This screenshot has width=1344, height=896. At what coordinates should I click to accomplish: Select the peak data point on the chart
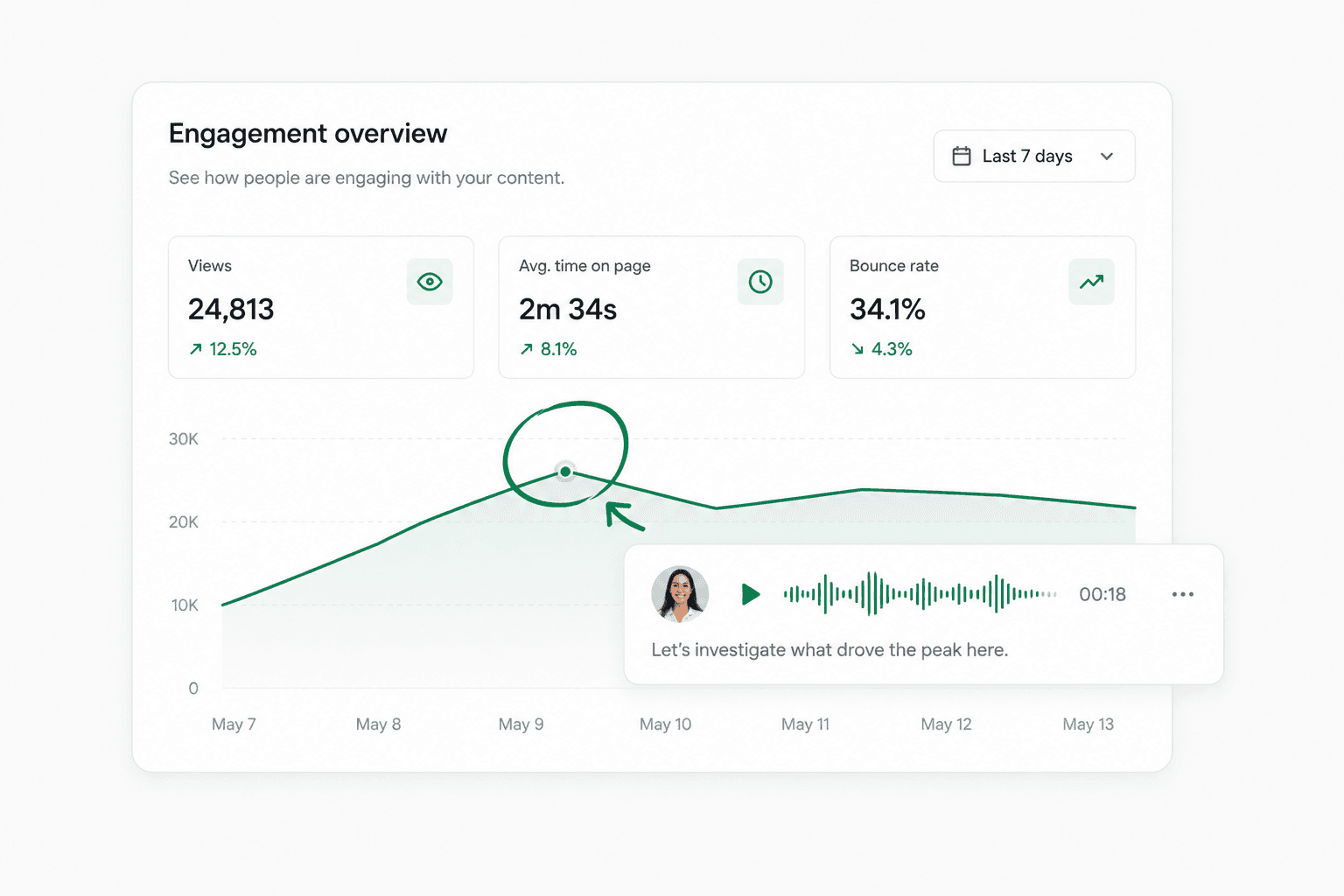(566, 472)
